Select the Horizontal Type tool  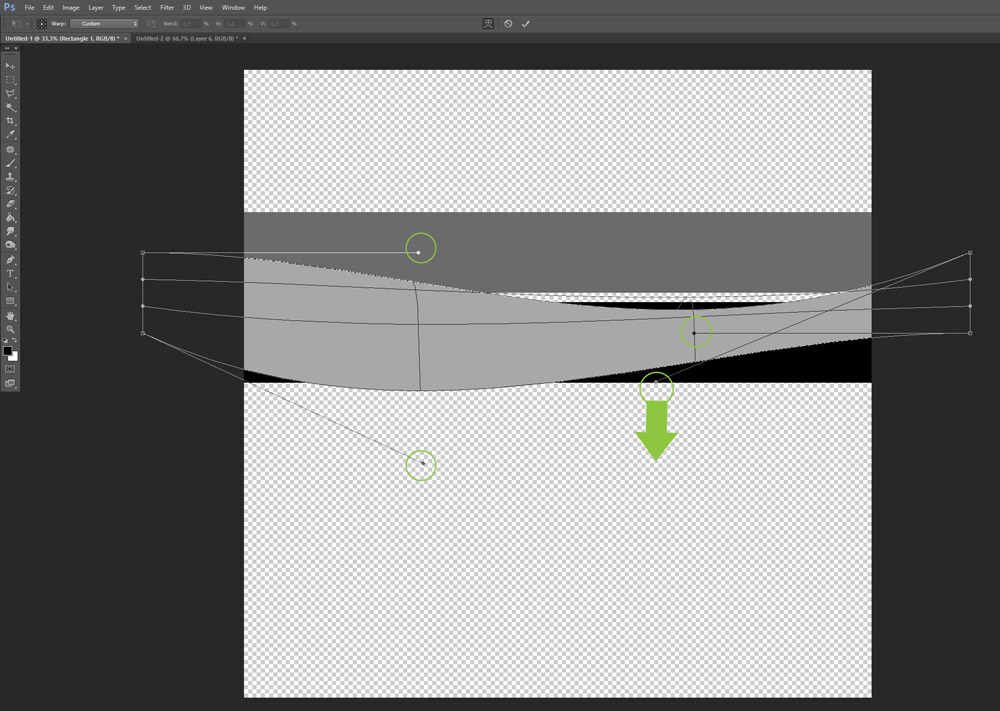coord(11,273)
